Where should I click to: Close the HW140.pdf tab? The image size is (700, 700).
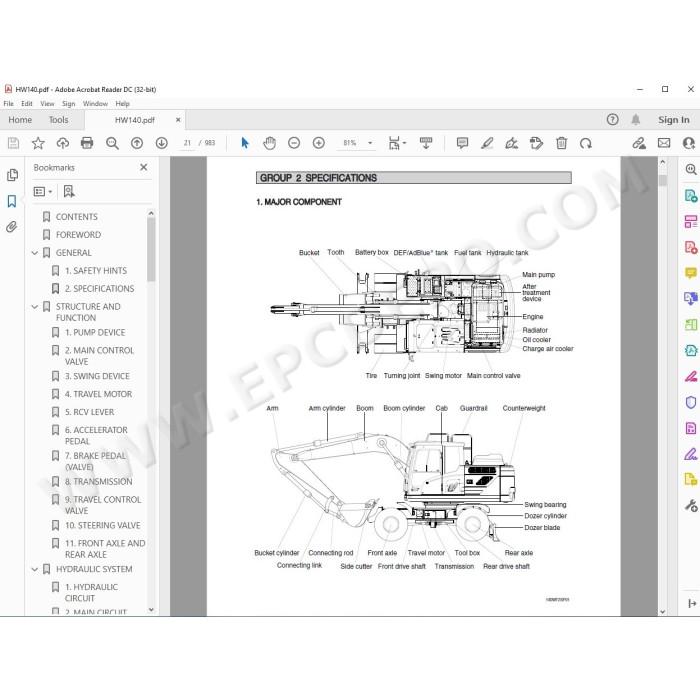[178, 120]
